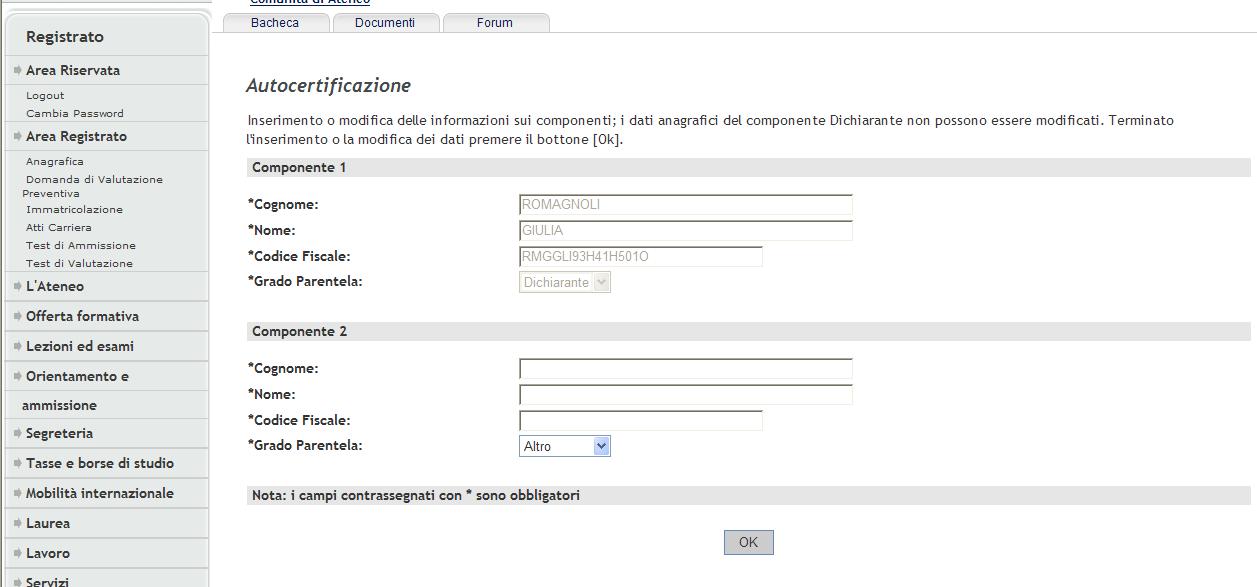
Task: Open the Componente 2 Grado Parentela dropdown
Action: (x=565, y=446)
